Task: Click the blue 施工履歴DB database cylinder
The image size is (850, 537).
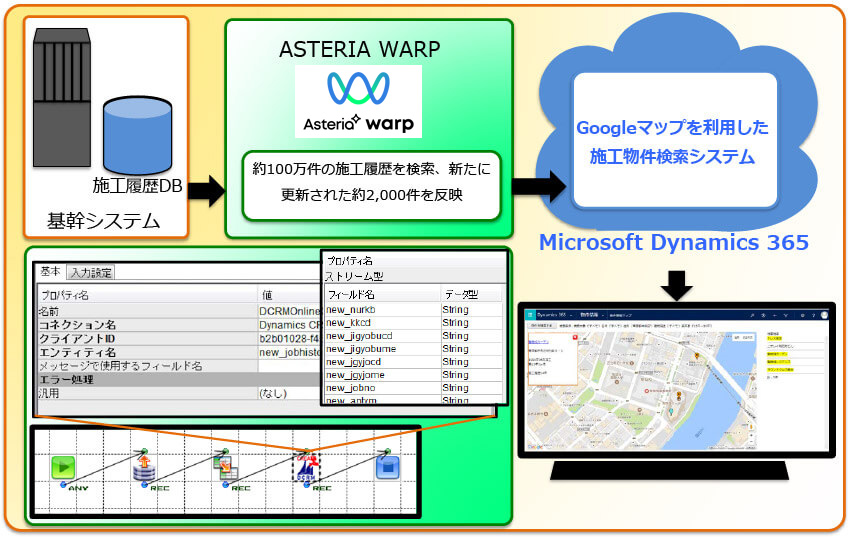Action: coord(138,135)
